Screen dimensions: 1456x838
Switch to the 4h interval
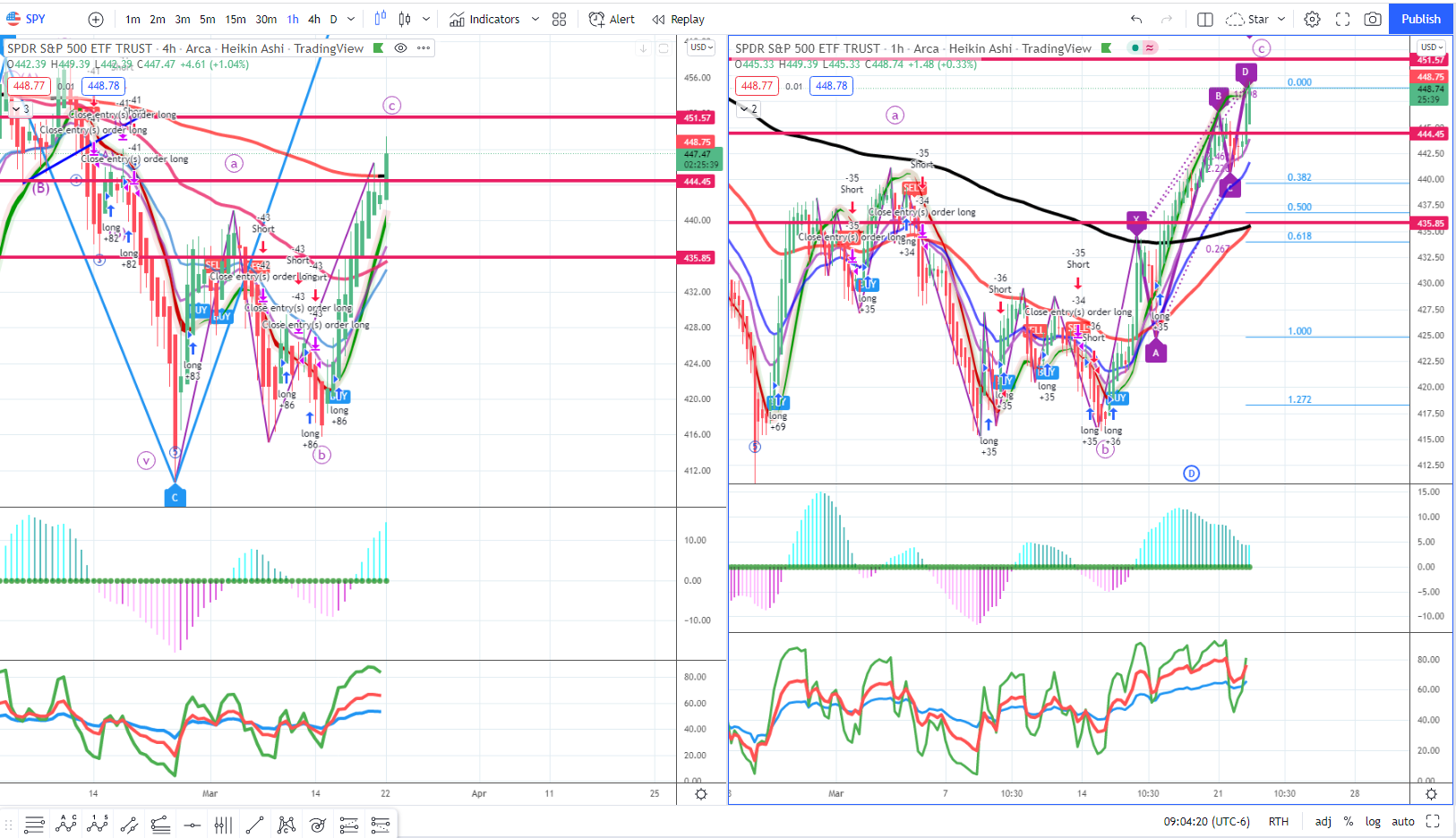pyautogui.click(x=314, y=19)
